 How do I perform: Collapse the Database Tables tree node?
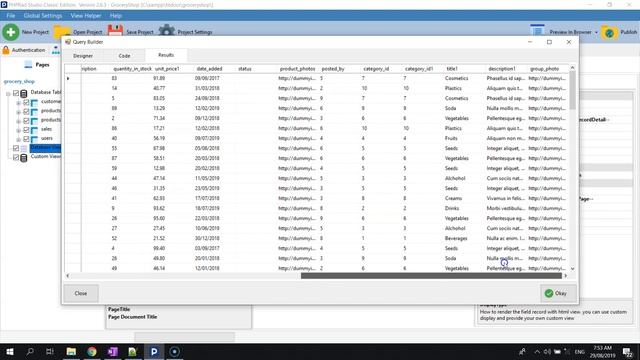8,94
